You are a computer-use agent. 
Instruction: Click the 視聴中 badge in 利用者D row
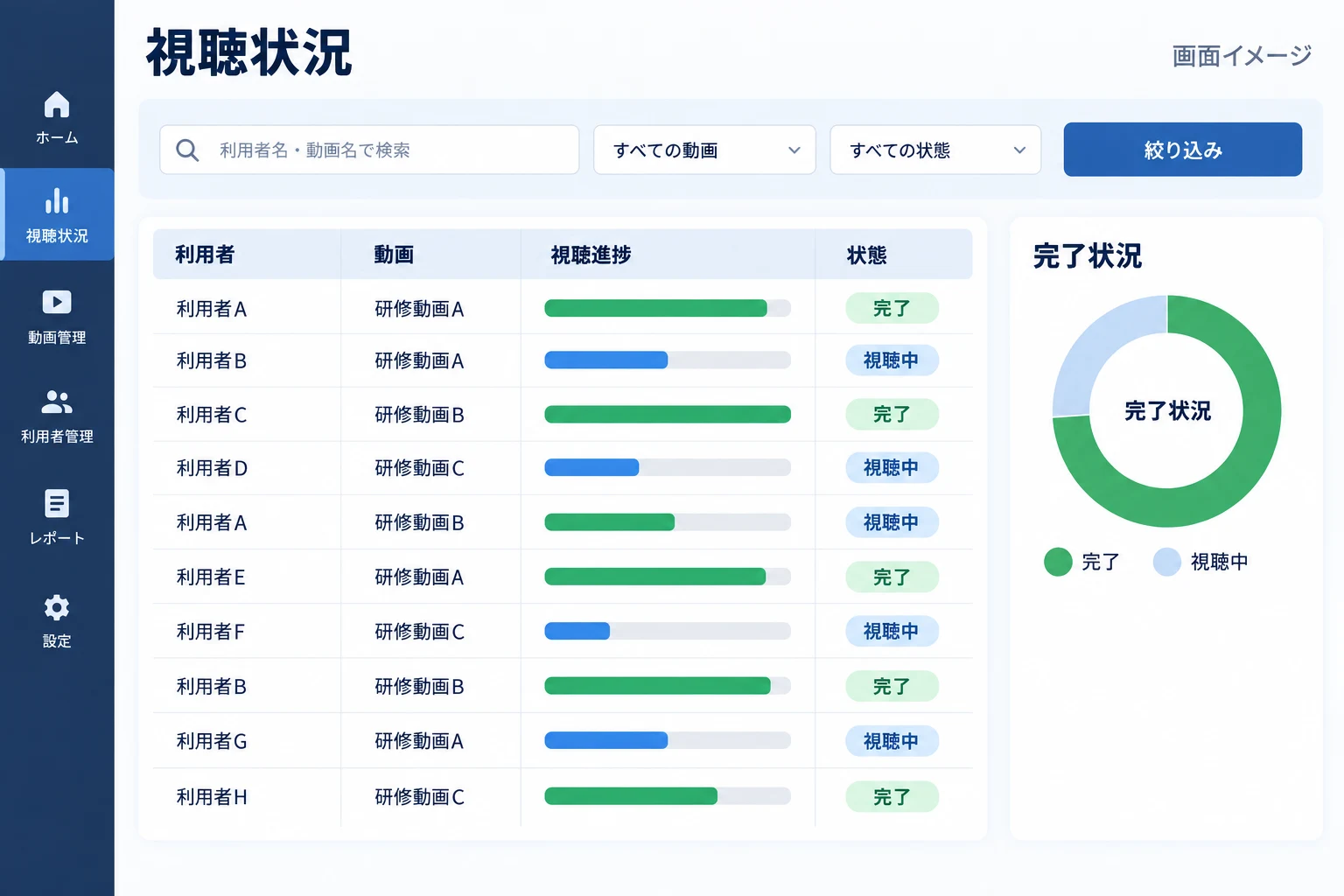click(x=892, y=468)
